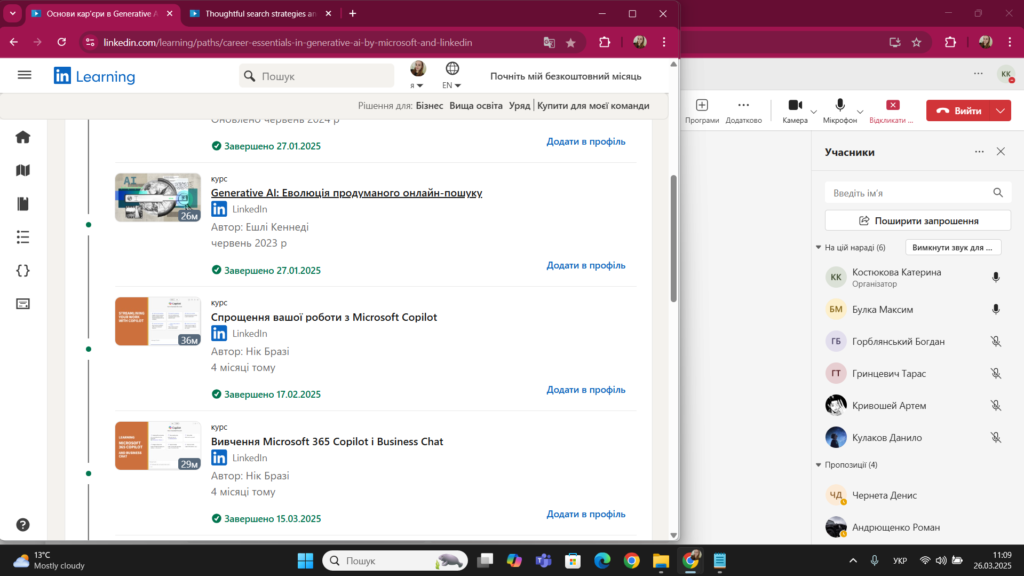This screenshot has width=1024, height=576.
Task: Mute Булка Максим microphone
Action: tap(995, 310)
